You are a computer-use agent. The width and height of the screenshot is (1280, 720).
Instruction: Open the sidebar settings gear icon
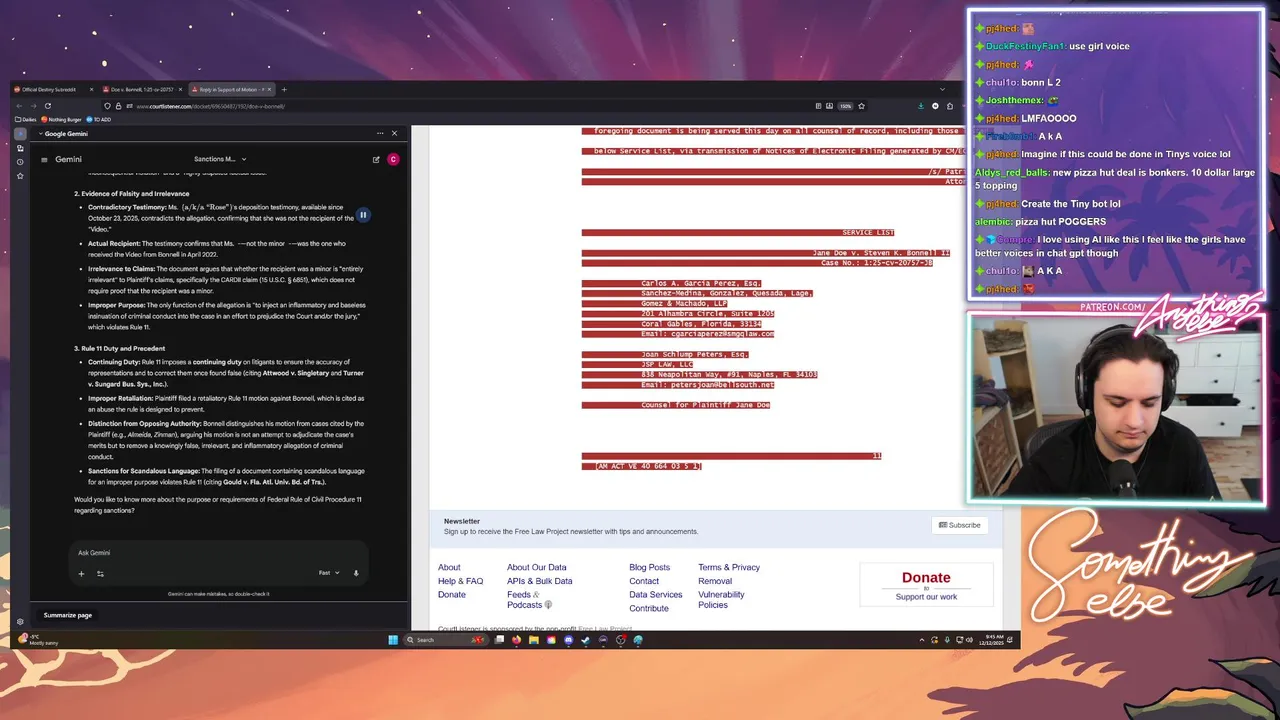pos(20,622)
